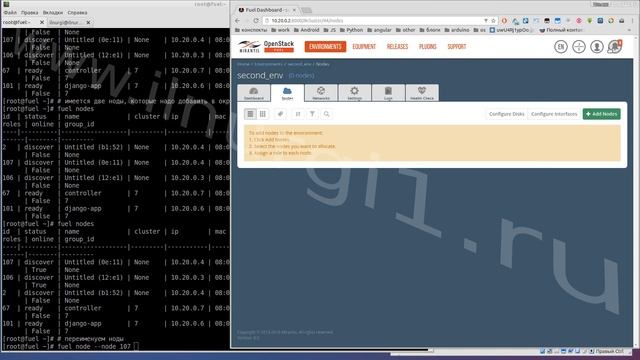This screenshot has width=640, height=360.
Task: Close the Fuel Dashboard browser tab
Action: pyautogui.click(x=294, y=10)
